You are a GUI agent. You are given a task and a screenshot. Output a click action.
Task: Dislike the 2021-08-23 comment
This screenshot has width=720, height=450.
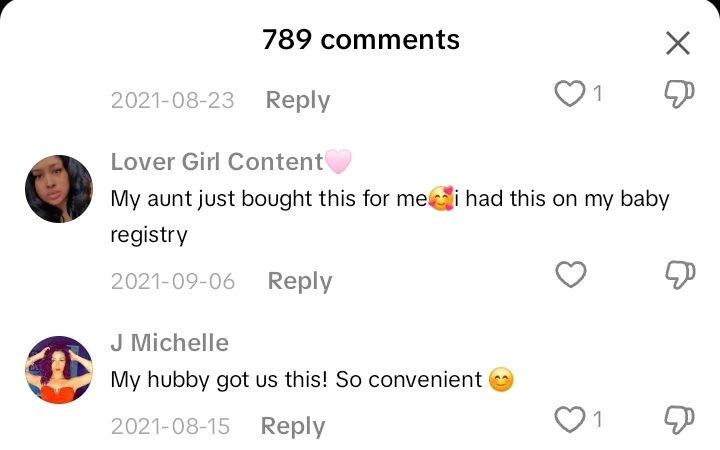click(x=680, y=95)
